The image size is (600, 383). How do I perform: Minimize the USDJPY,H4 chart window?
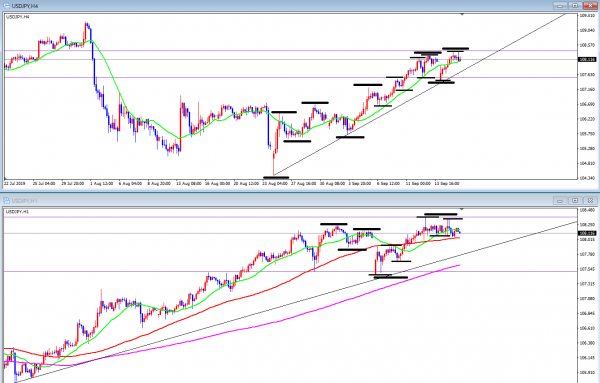(560, 6)
